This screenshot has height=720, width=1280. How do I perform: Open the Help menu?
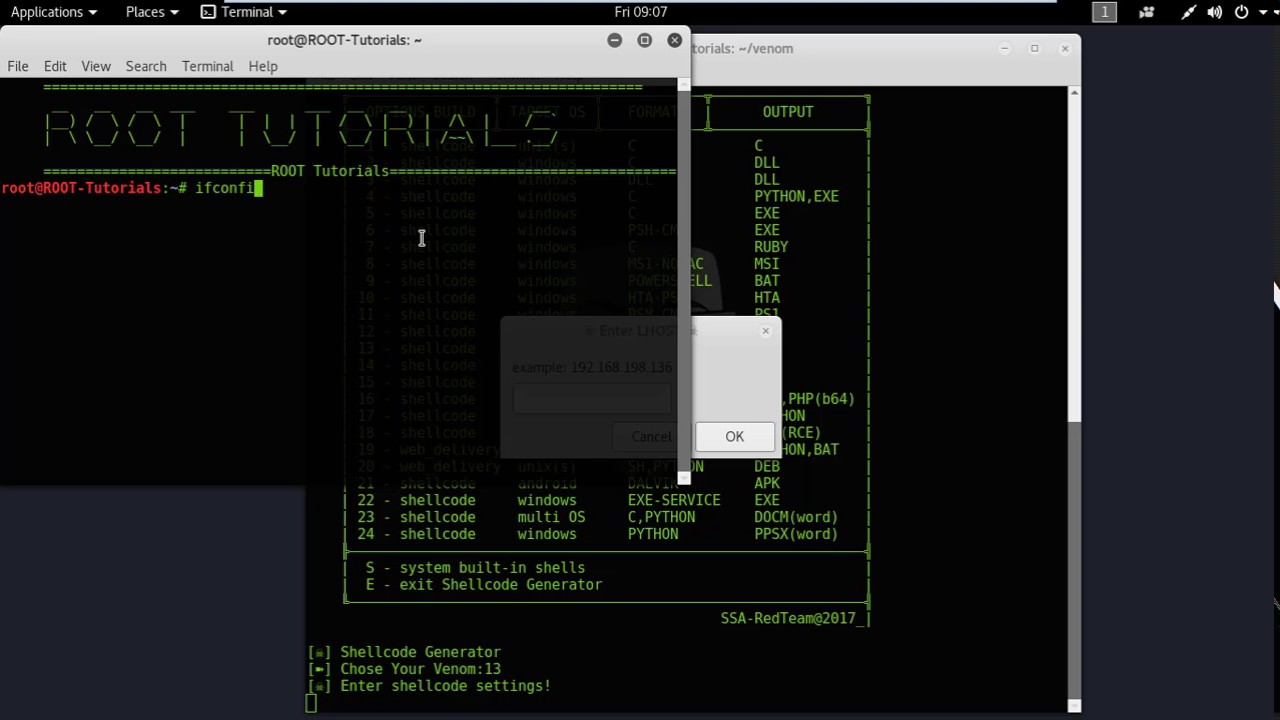point(263,66)
